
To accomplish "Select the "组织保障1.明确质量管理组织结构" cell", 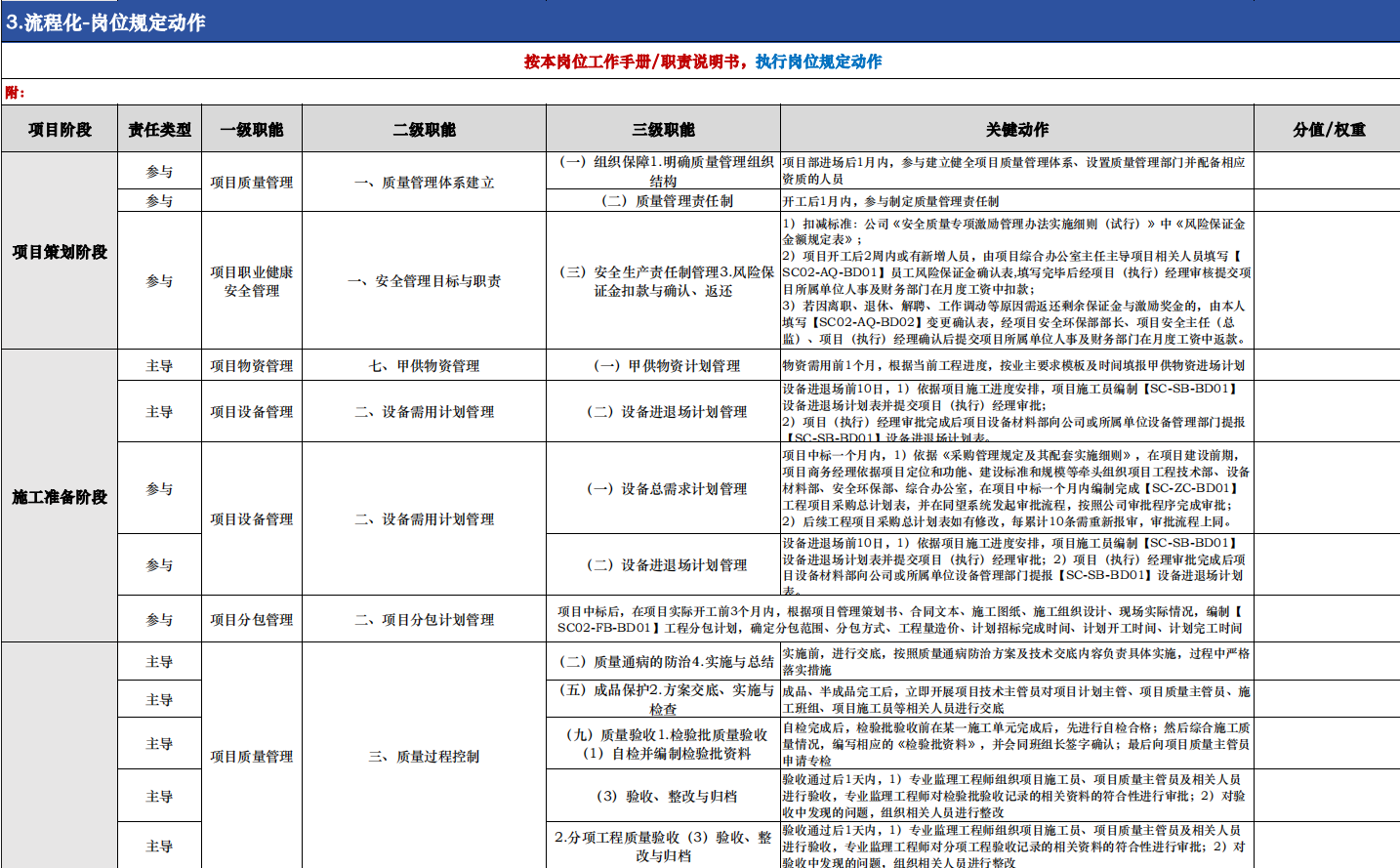I will coord(664,172).
